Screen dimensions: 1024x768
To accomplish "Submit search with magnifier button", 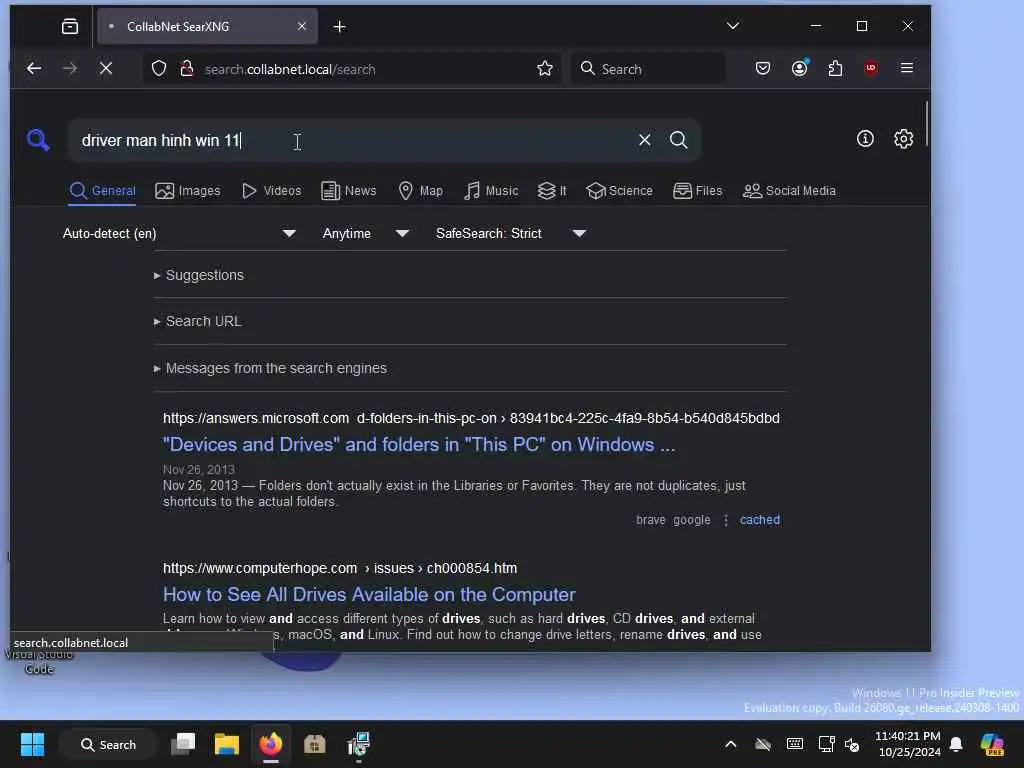I will coord(679,140).
